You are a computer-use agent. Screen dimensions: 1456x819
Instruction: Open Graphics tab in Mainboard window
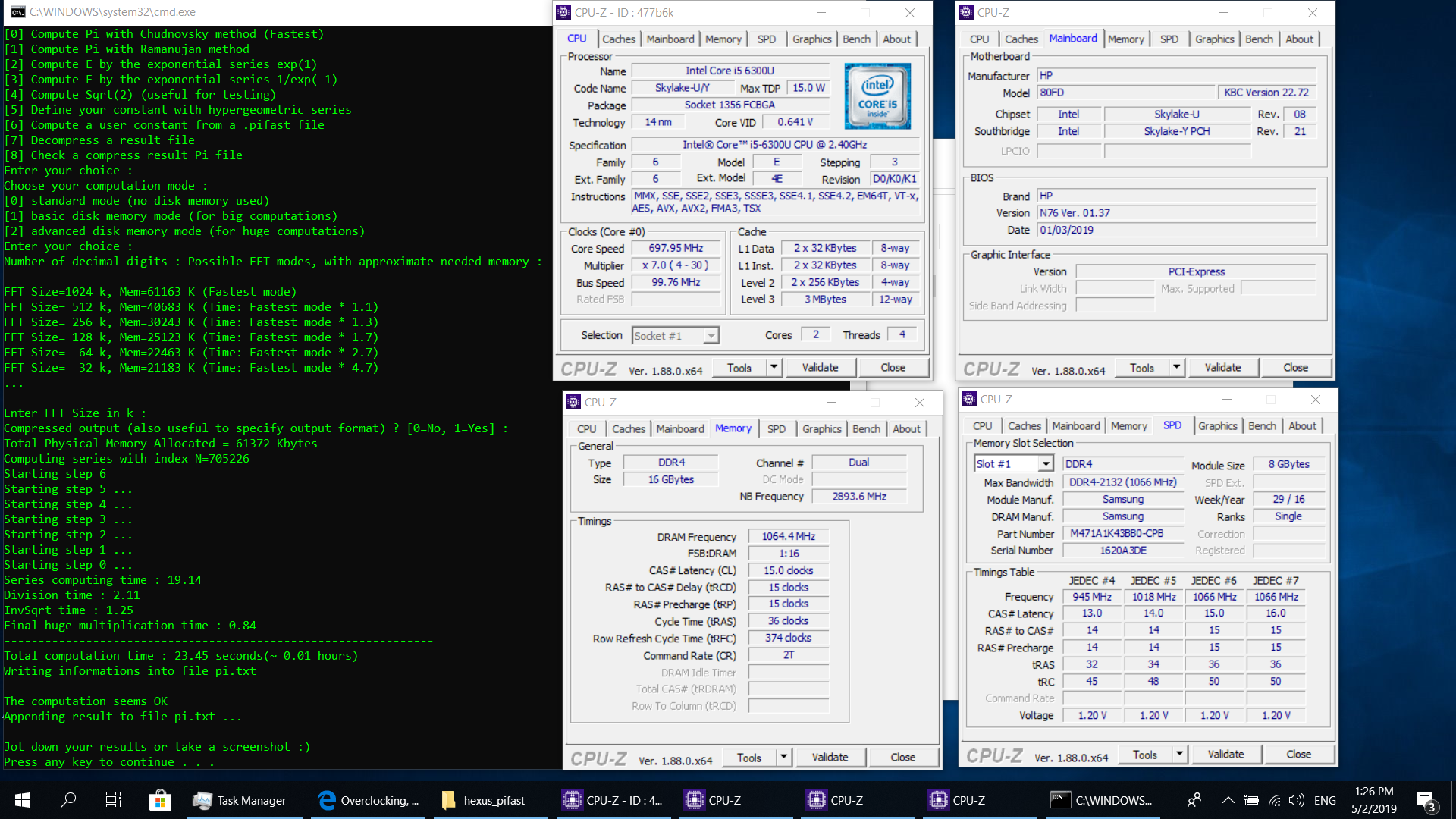click(x=1215, y=39)
